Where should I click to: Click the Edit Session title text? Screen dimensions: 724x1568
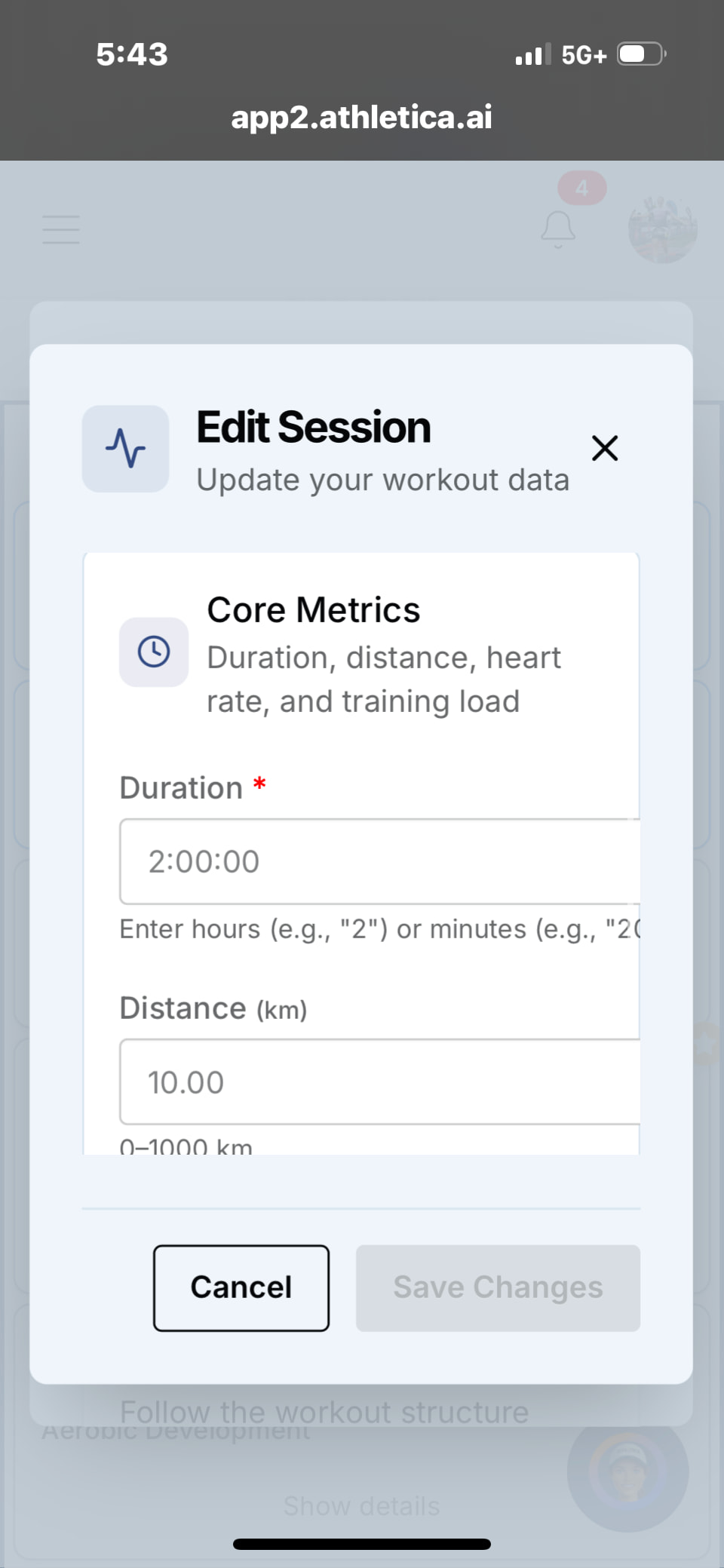tap(313, 428)
